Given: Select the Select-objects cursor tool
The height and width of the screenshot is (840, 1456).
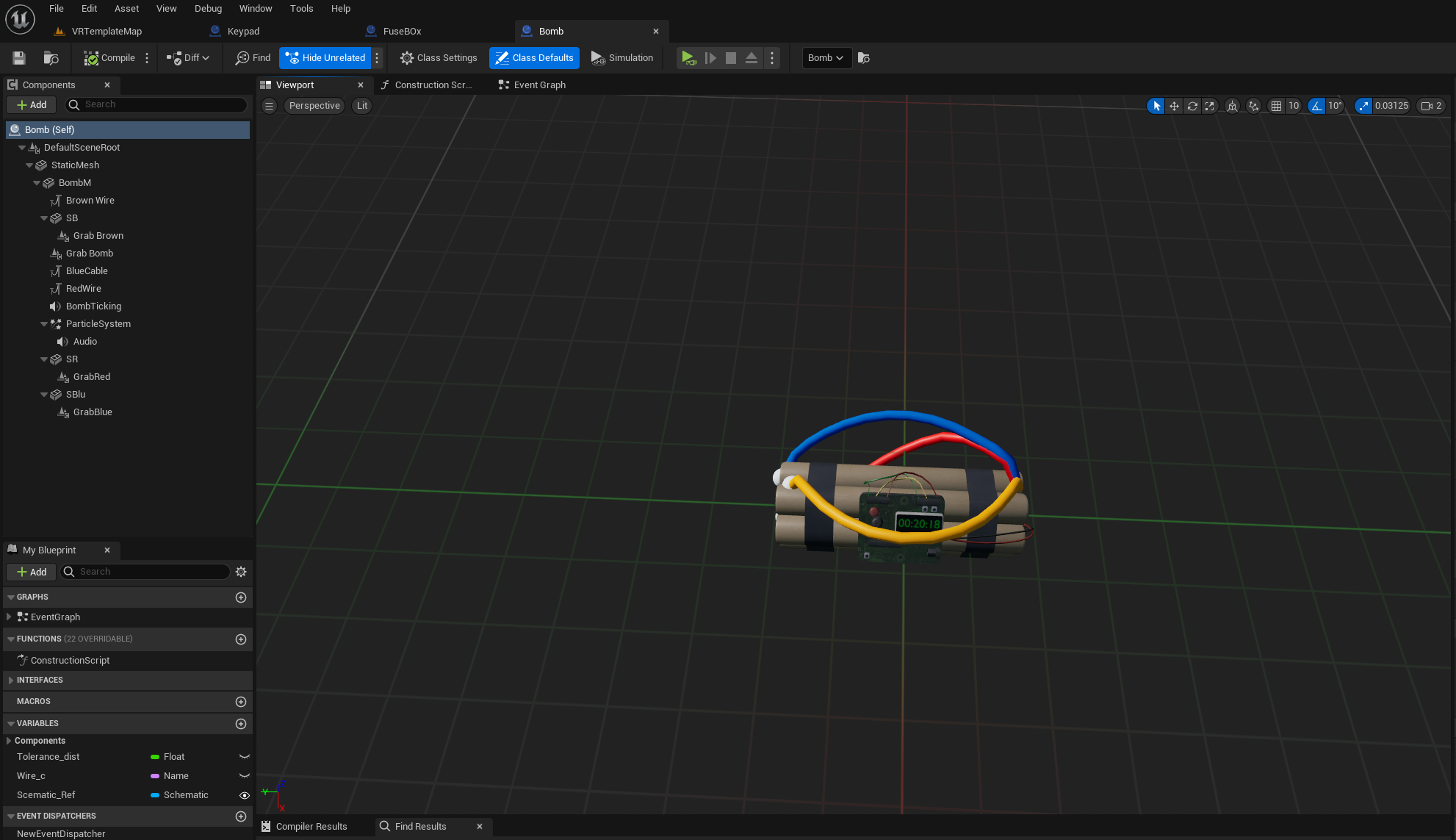Looking at the screenshot, I should pos(1156,106).
